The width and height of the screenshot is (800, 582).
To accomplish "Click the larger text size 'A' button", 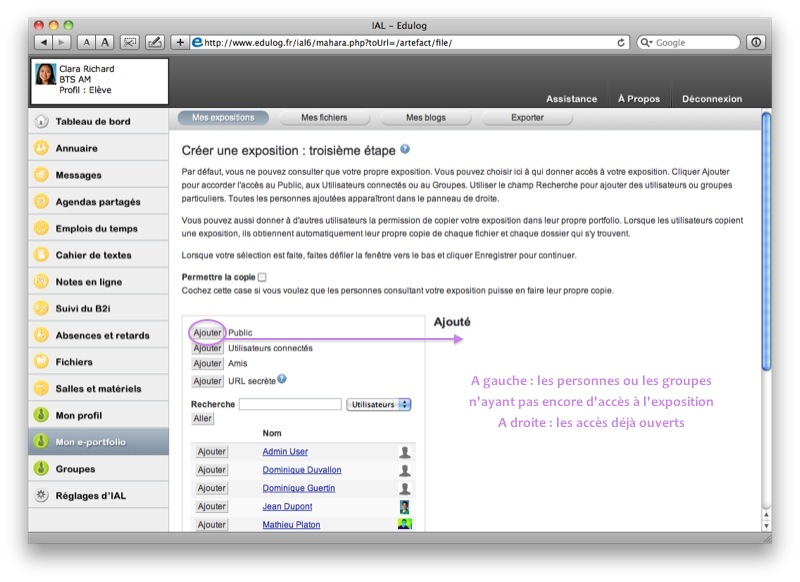I will (x=104, y=42).
